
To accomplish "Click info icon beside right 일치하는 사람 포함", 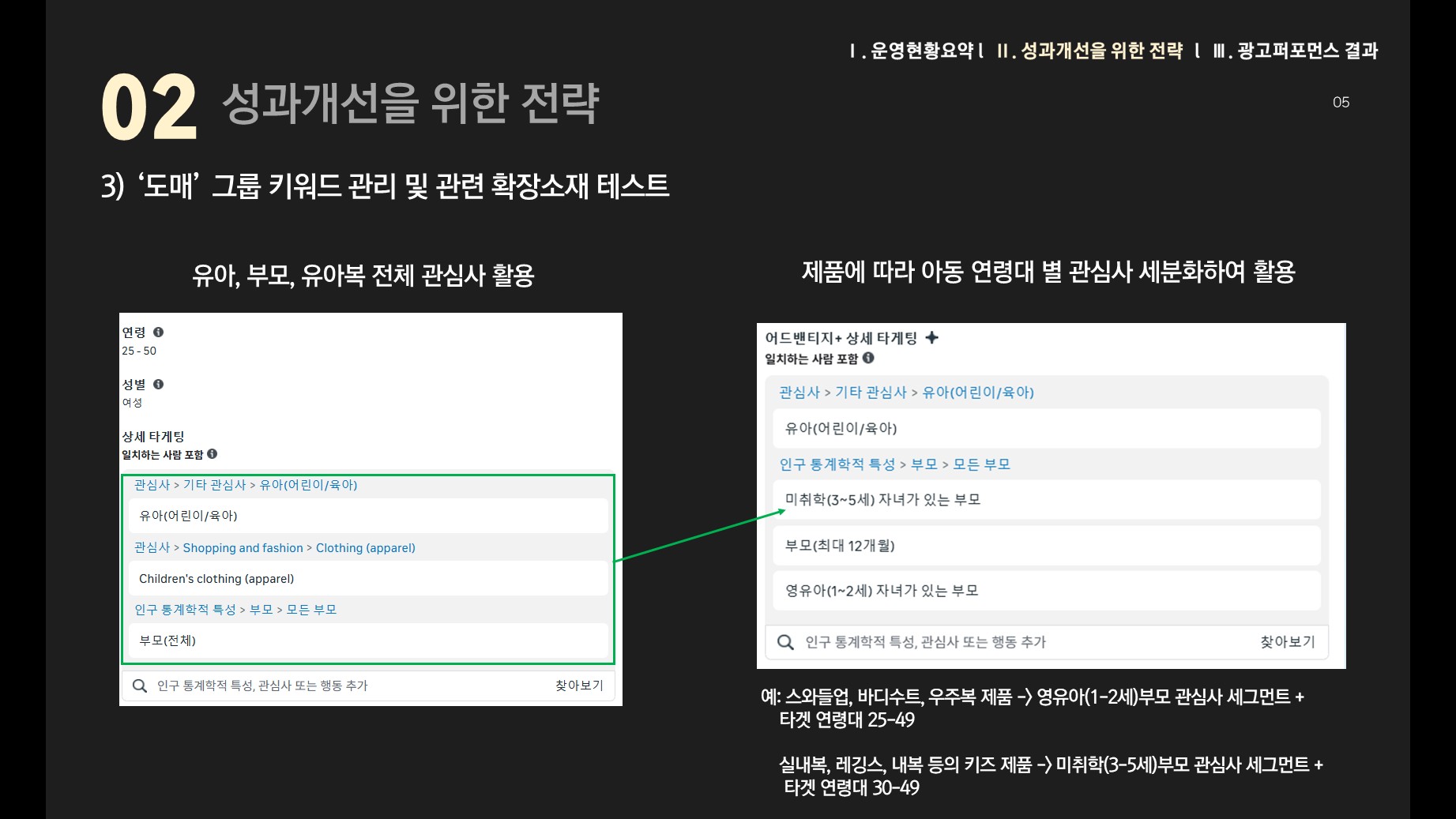I will pyautogui.click(x=868, y=359).
